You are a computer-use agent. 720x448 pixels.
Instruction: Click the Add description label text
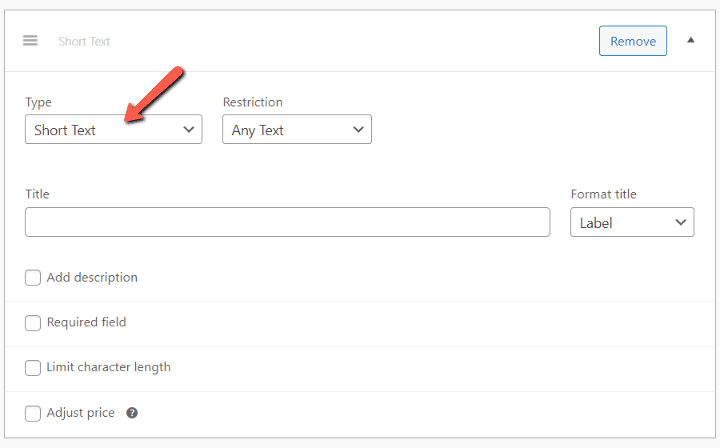click(x=92, y=277)
